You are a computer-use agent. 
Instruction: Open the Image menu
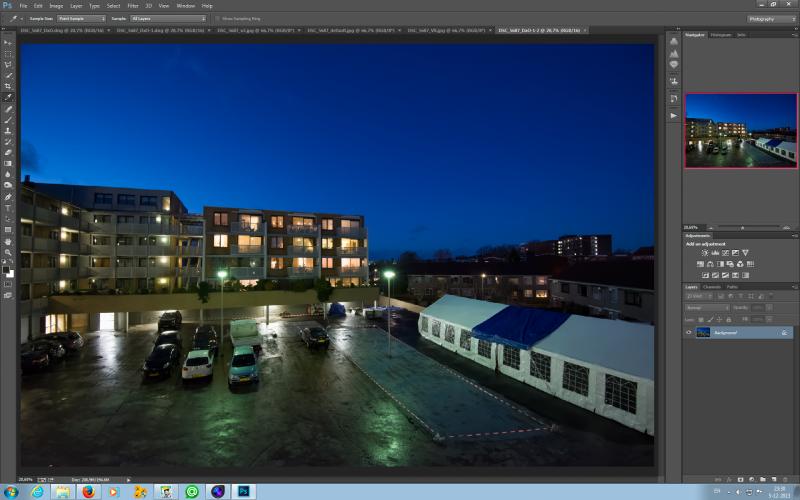point(56,6)
